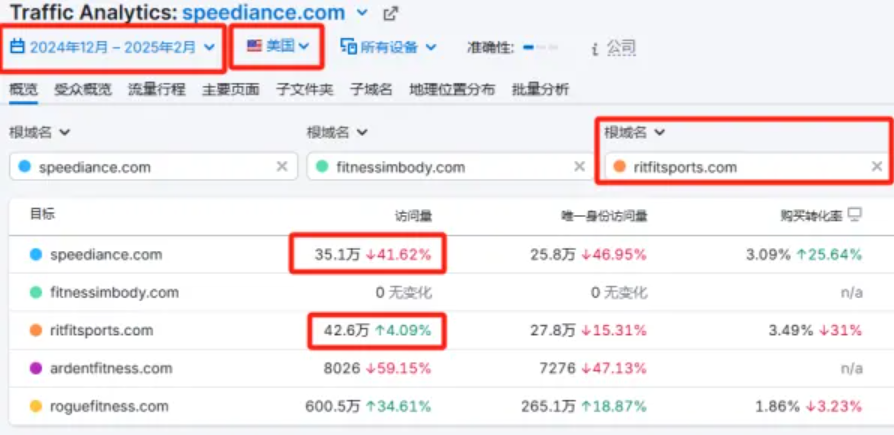Open first 根域名 dropdown above speediance.com
The height and width of the screenshot is (435, 894).
(40, 132)
